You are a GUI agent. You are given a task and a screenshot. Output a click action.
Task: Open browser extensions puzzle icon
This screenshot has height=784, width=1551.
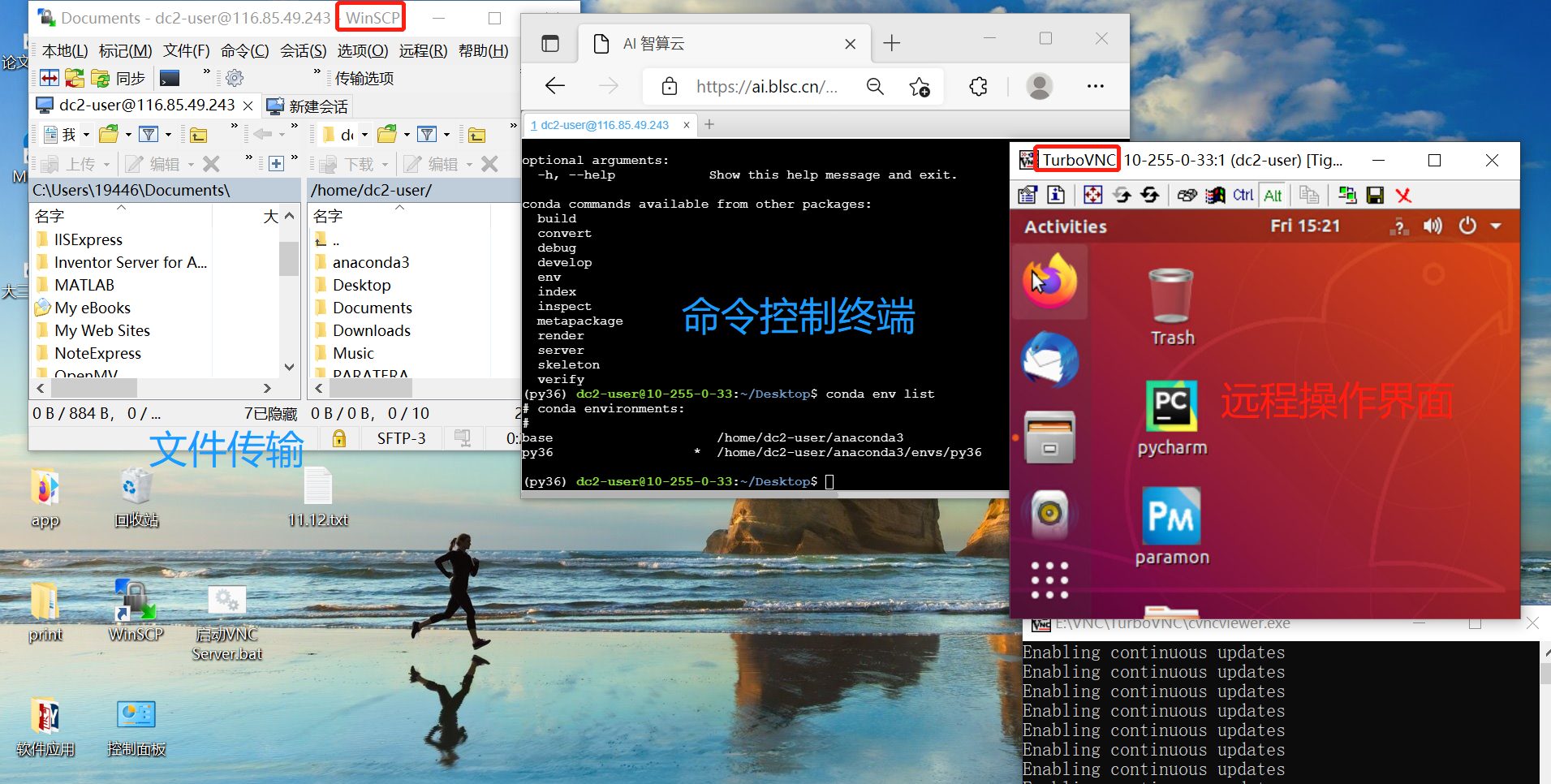[979, 86]
